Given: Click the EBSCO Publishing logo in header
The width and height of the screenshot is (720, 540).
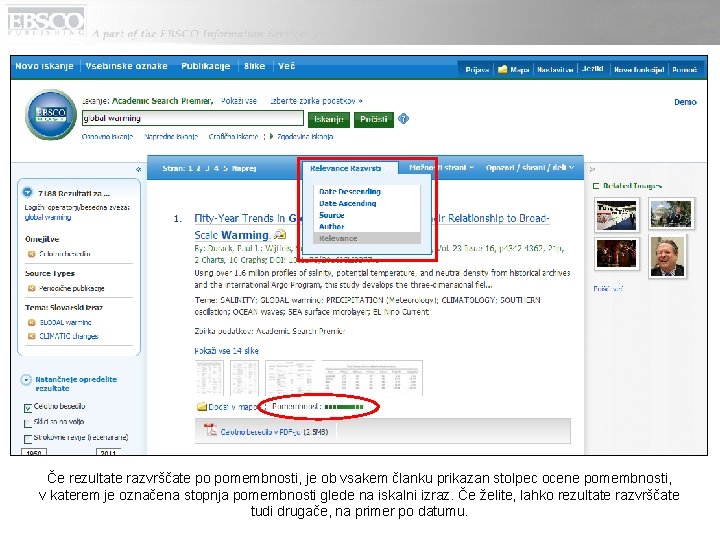Looking at the screenshot, I should [x=45, y=22].
